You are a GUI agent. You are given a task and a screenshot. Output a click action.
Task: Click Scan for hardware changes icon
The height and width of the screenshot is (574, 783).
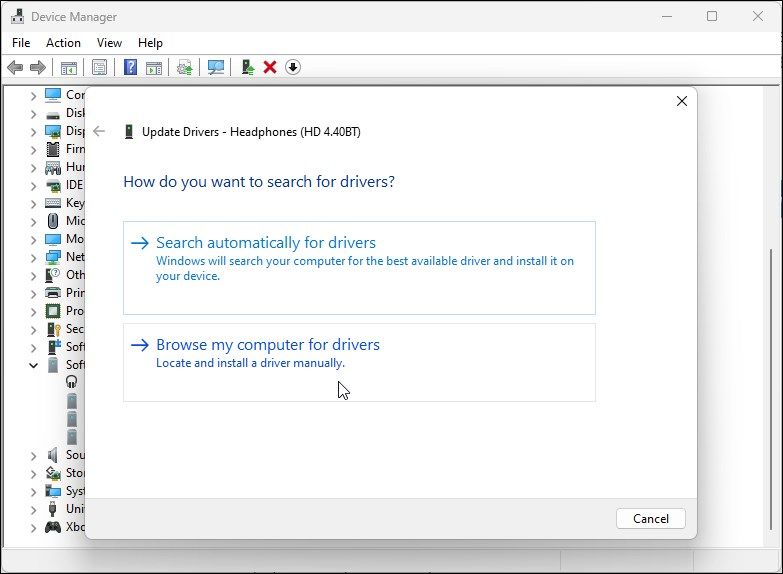click(x=215, y=67)
